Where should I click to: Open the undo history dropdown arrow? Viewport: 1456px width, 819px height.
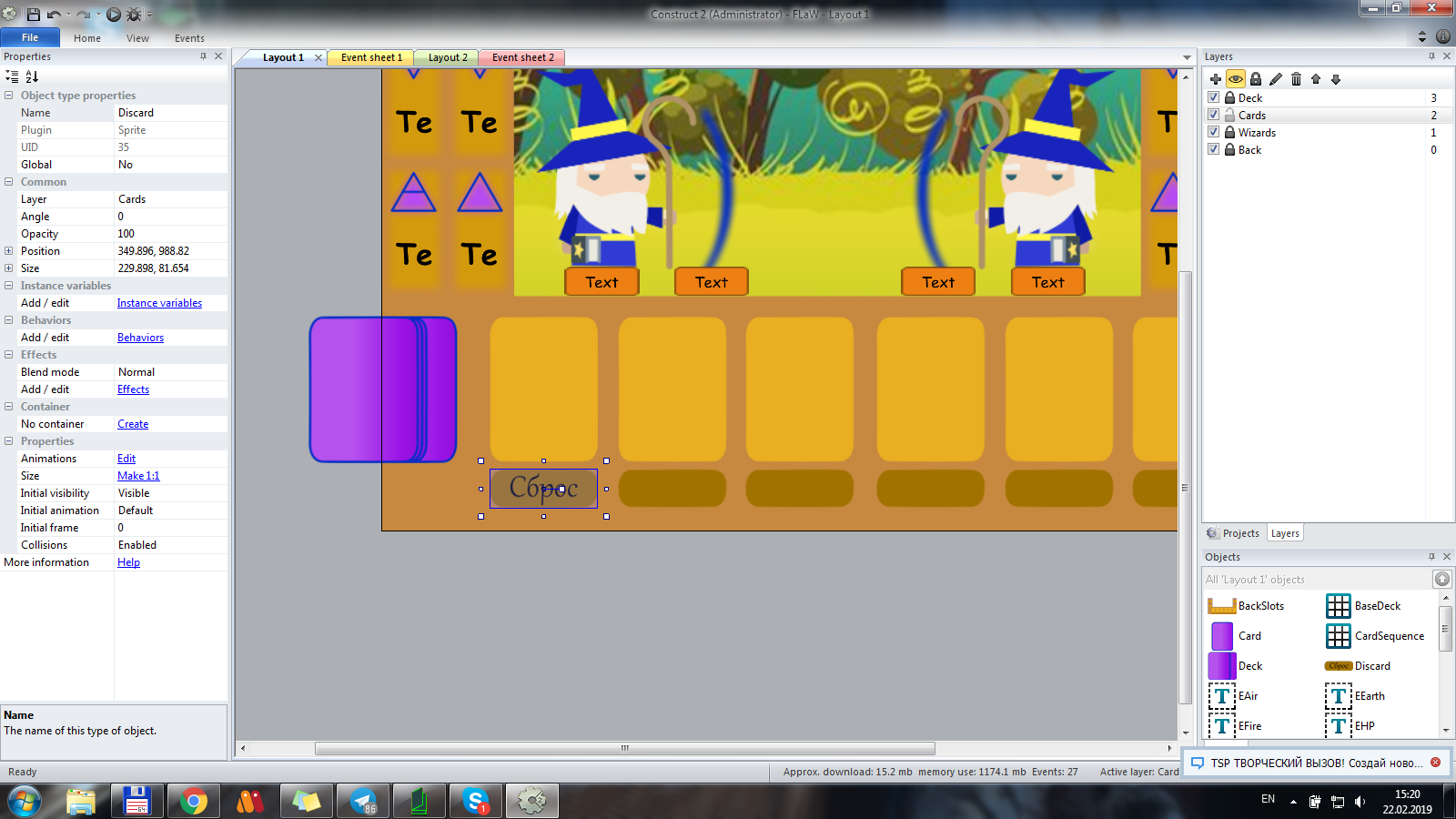pos(68,15)
